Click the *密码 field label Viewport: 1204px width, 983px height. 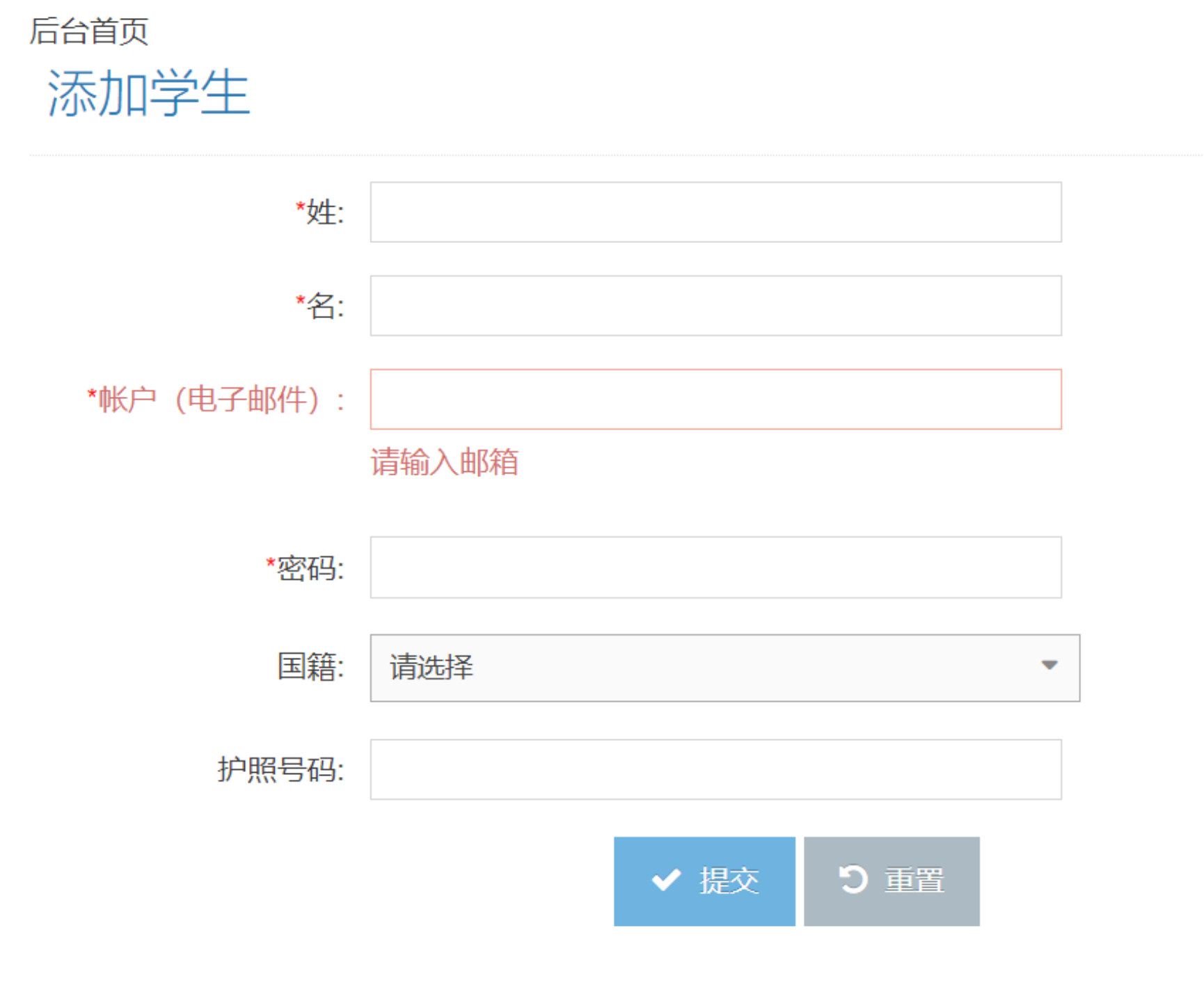point(306,568)
